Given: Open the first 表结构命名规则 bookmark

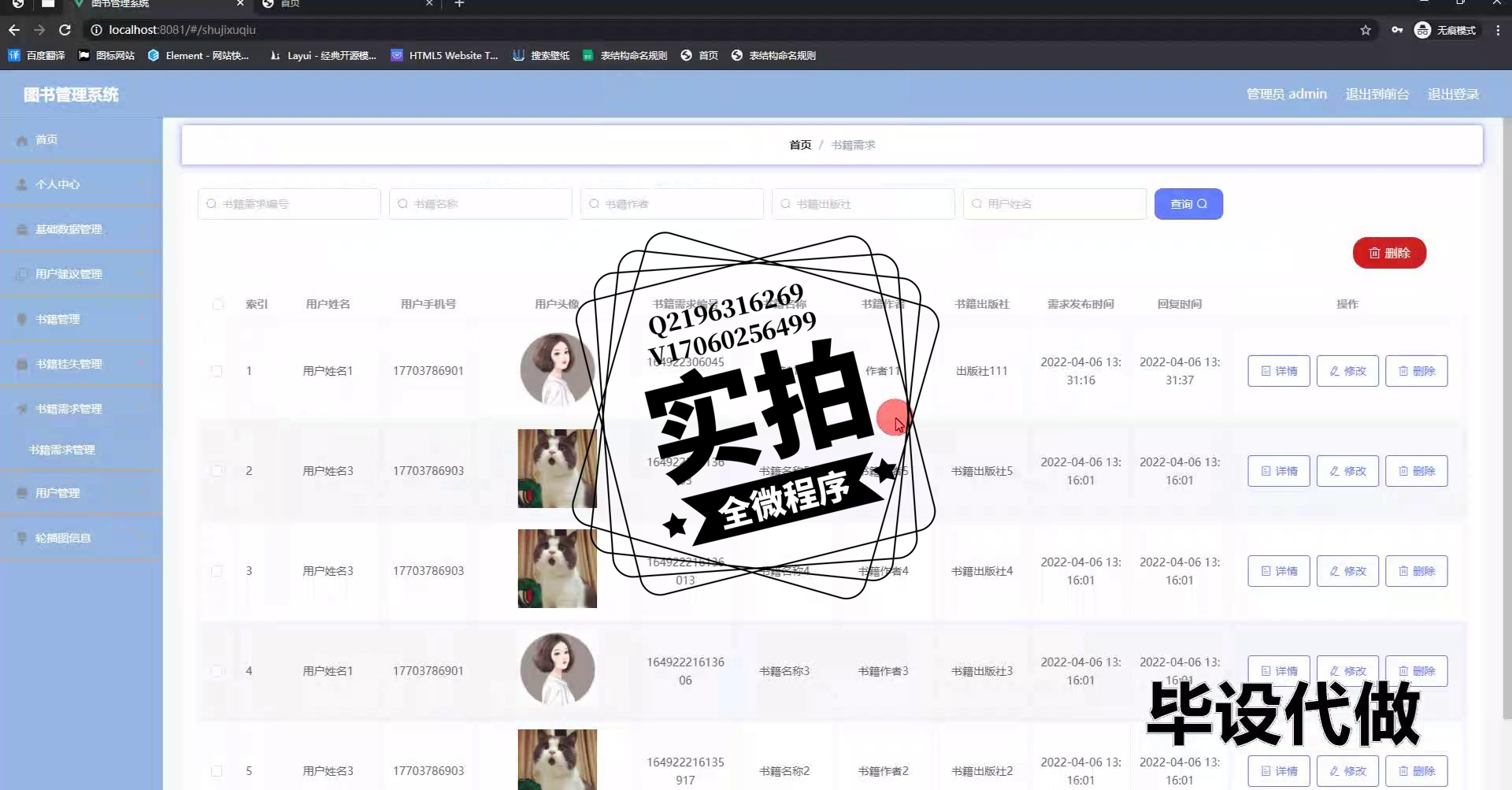Looking at the screenshot, I should tap(624, 55).
